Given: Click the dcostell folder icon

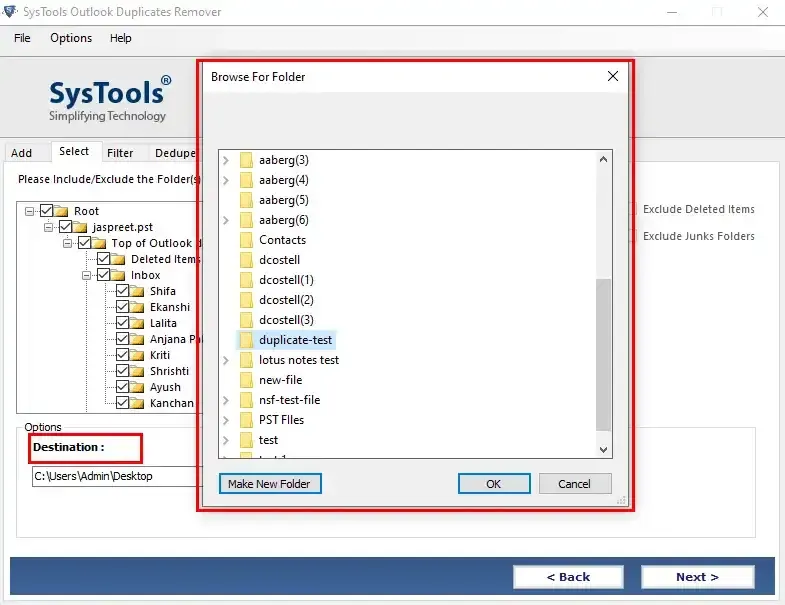Looking at the screenshot, I should click(x=246, y=260).
